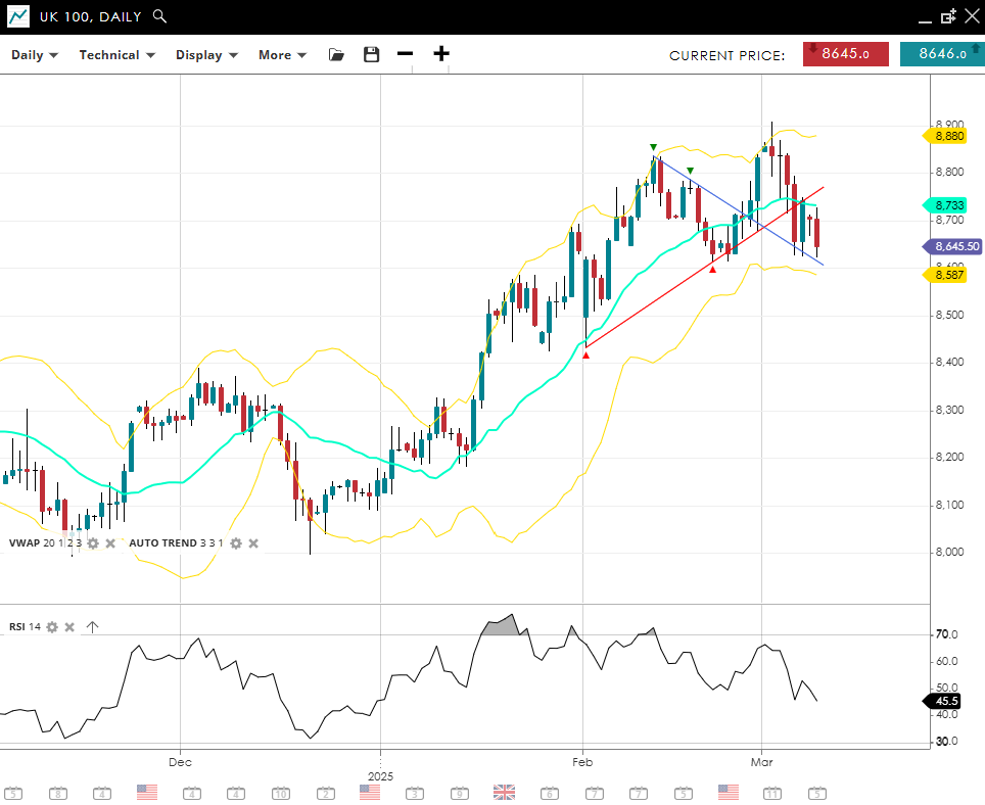Open the More menu

[281, 55]
